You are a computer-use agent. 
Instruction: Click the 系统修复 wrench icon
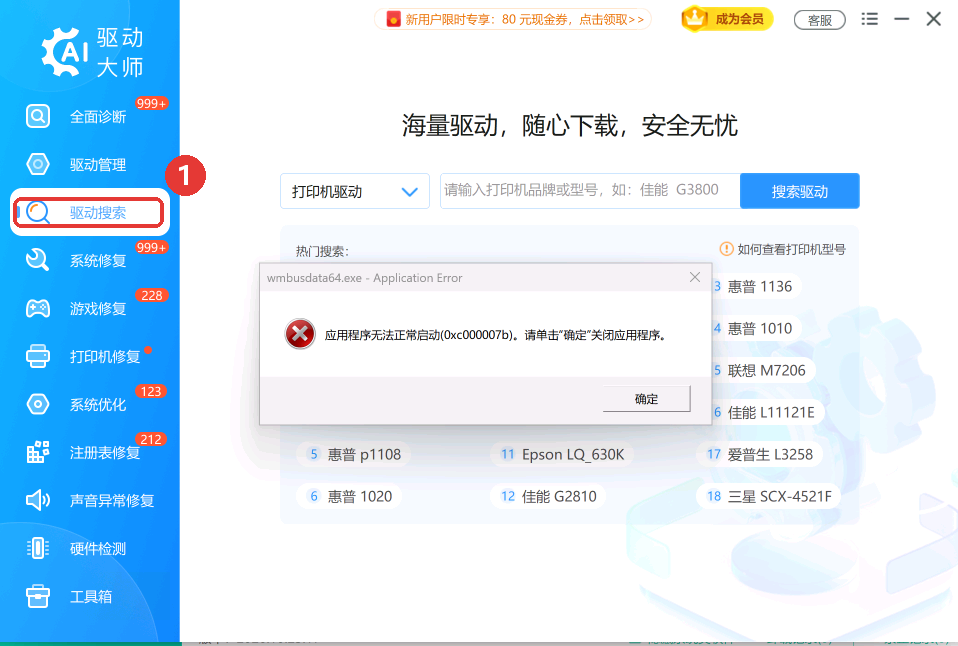click(38, 260)
